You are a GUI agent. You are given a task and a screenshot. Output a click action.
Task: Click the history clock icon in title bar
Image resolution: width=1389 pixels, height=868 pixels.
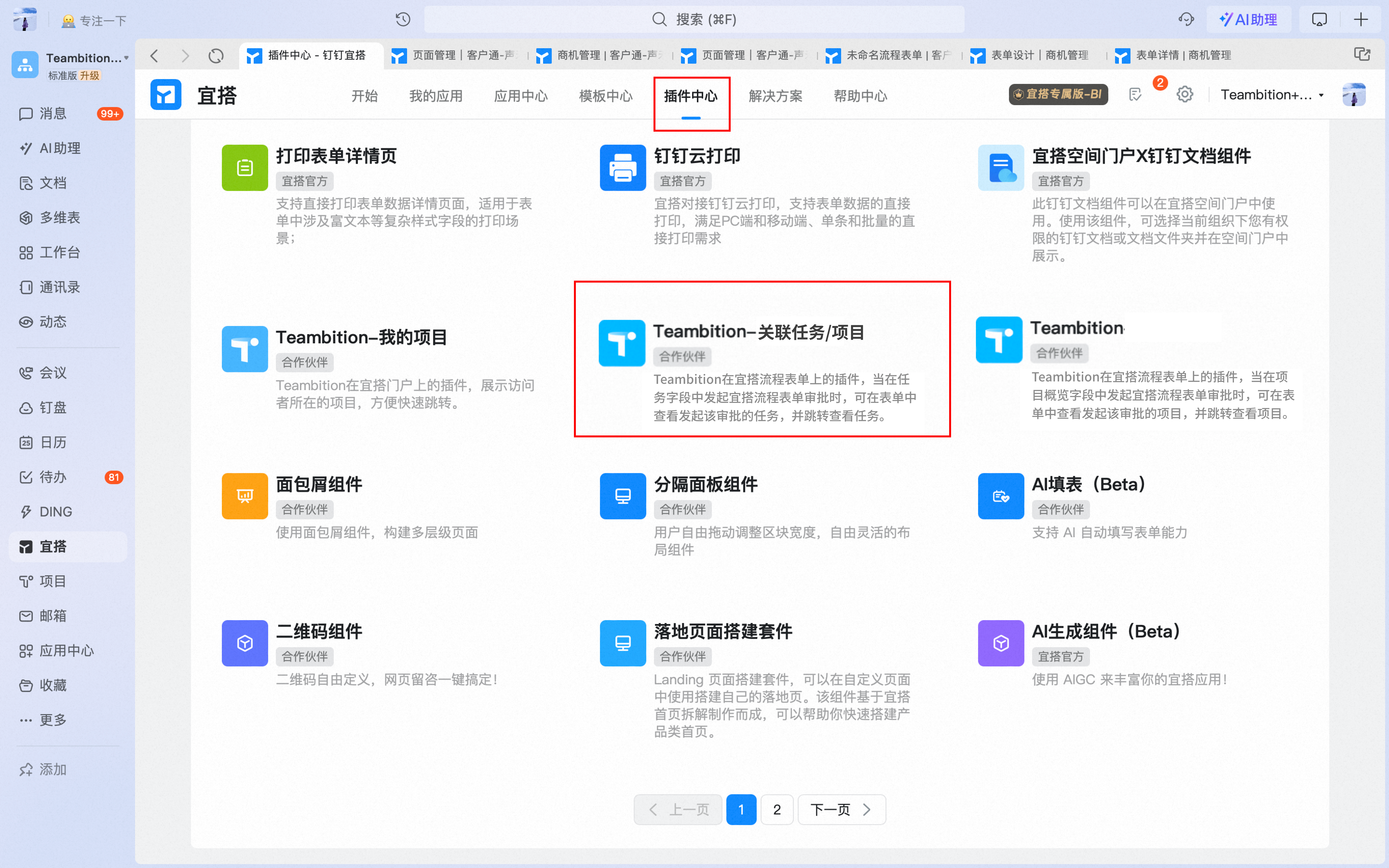click(x=403, y=20)
